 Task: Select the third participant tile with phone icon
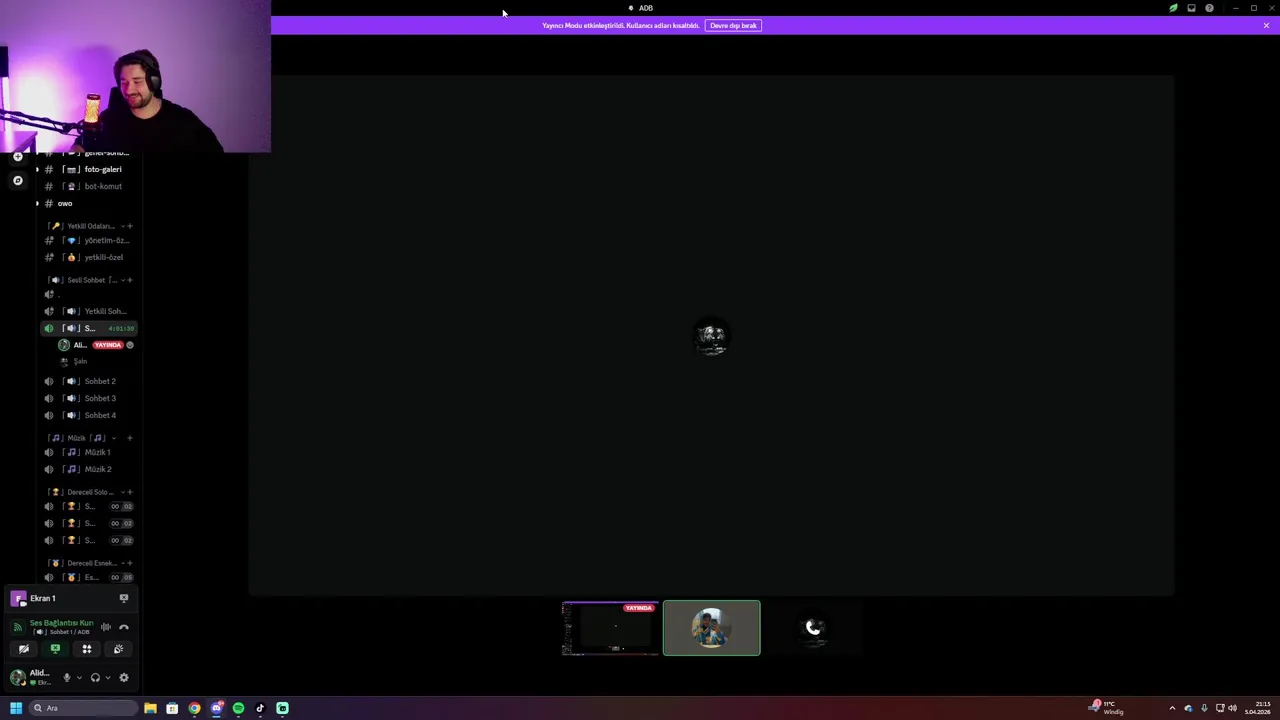pyautogui.click(x=813, y=628)
